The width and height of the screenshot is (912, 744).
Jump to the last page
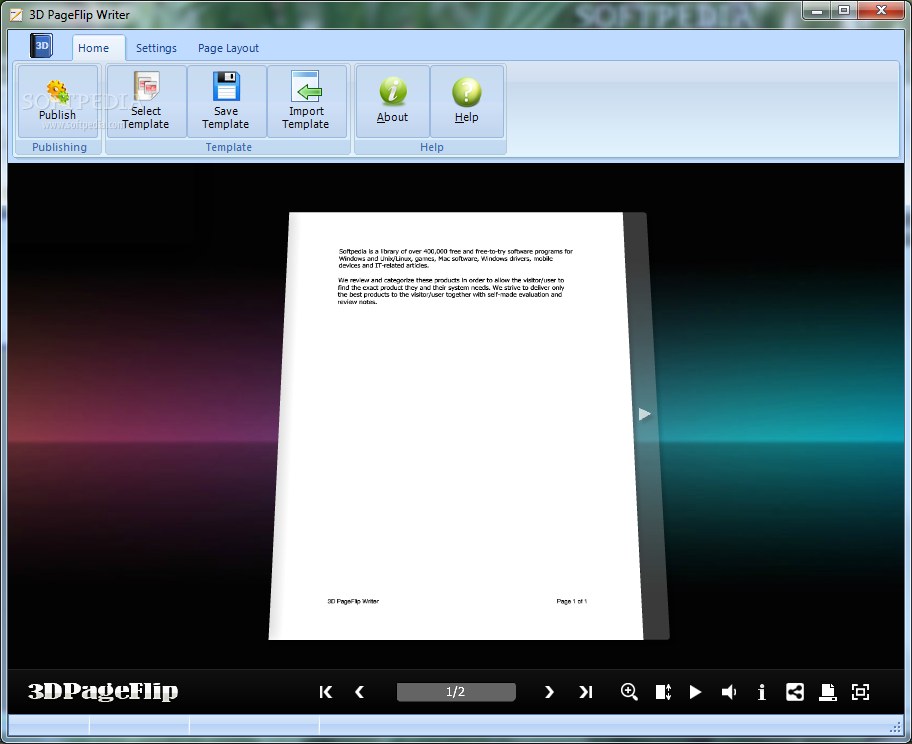pyautogui.click(x=585, y=692)
